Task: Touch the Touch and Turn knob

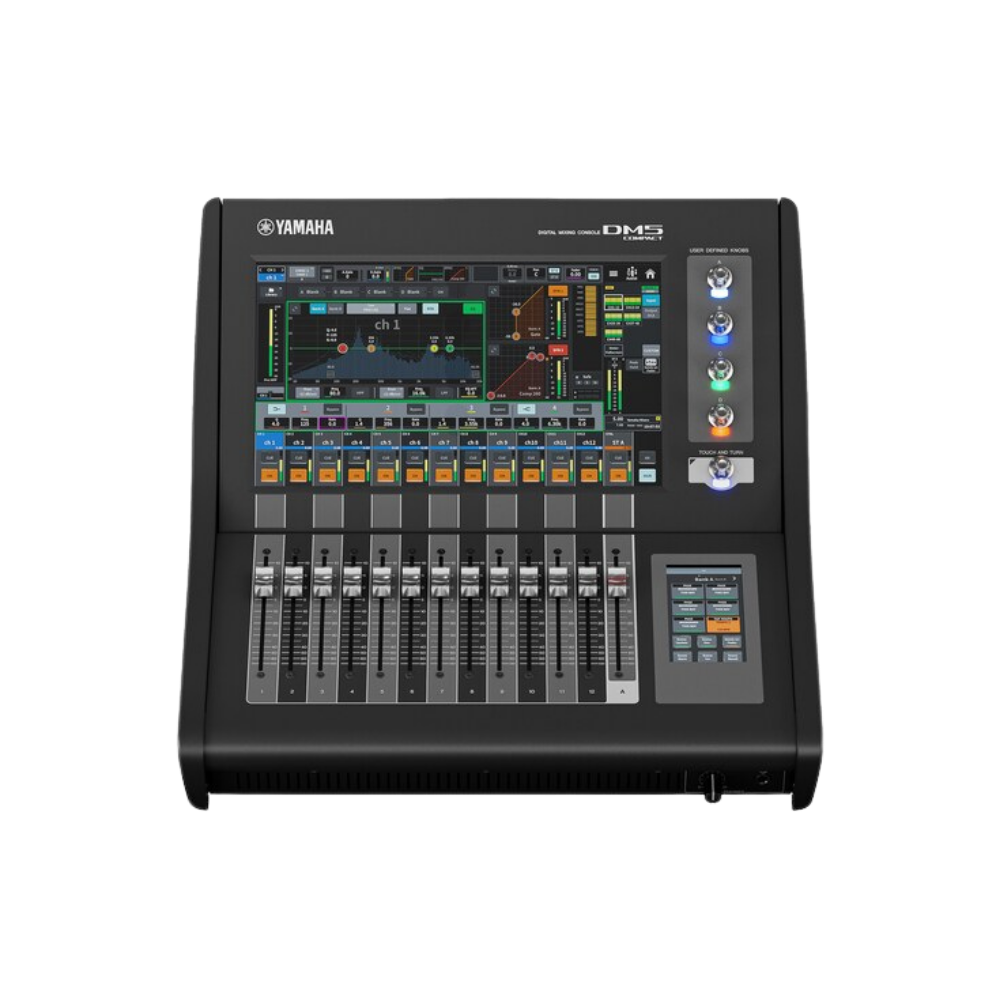Action: [721, 472]
